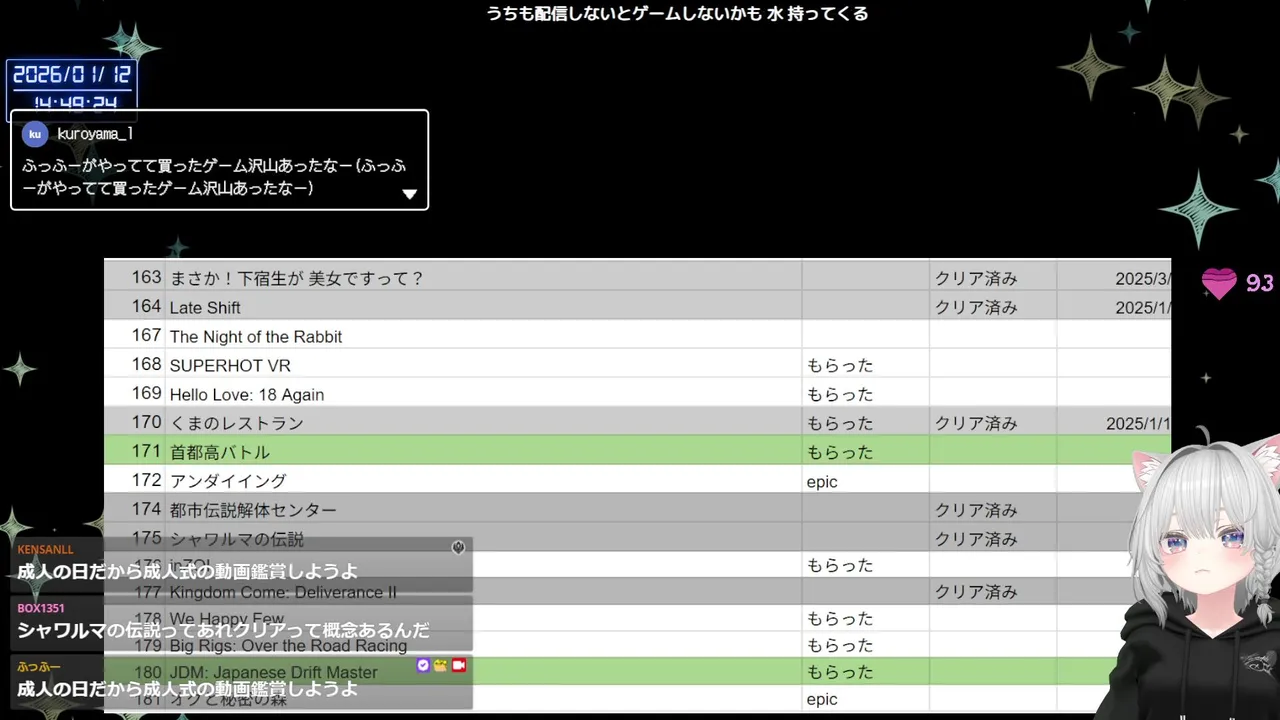The image size is (1280, 720).
Task: Click 'クリア済み' in the 都市伝説解体センター row
Action: [993, 510]
